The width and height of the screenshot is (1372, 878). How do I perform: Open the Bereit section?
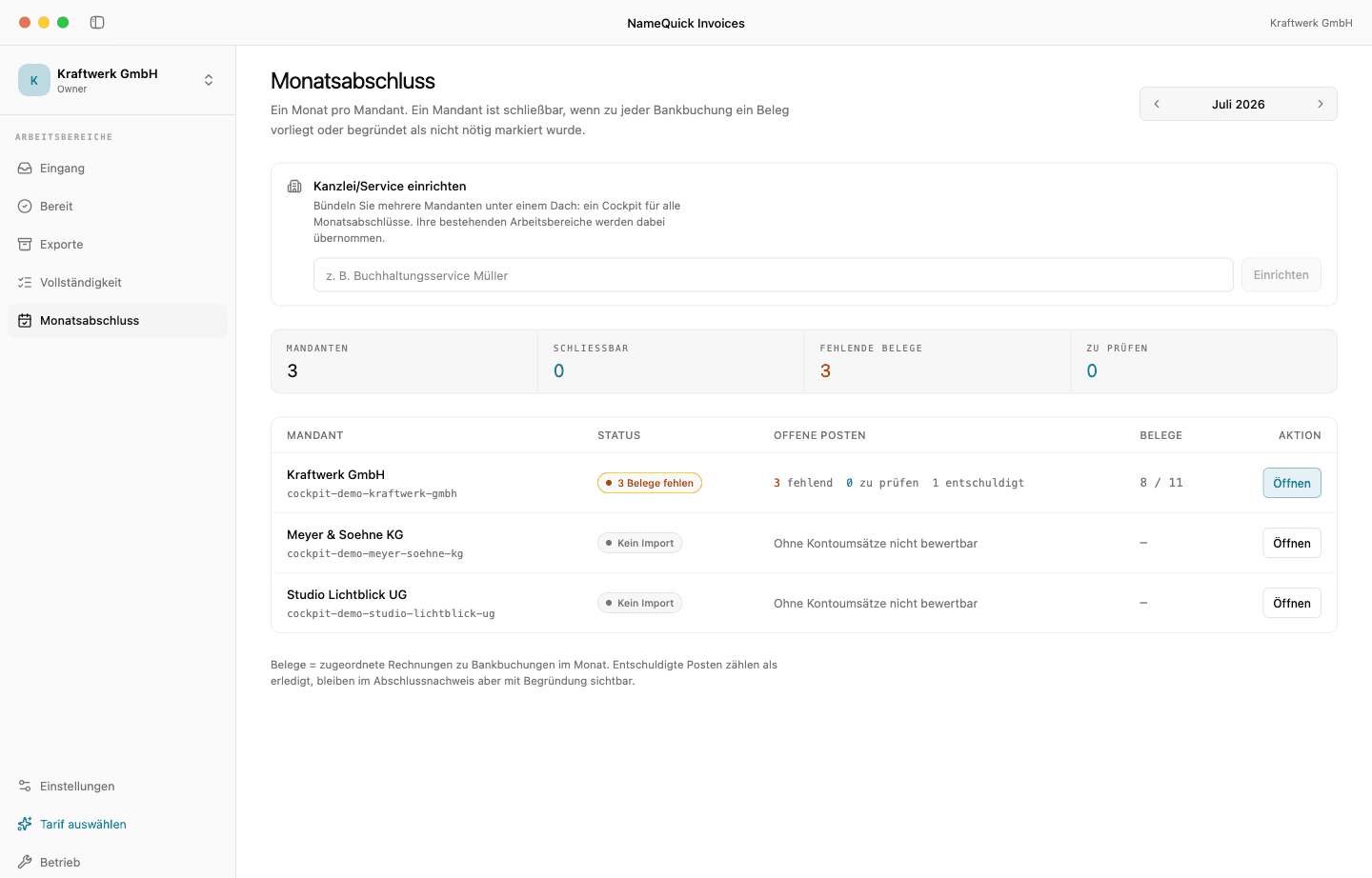point(117,207)
